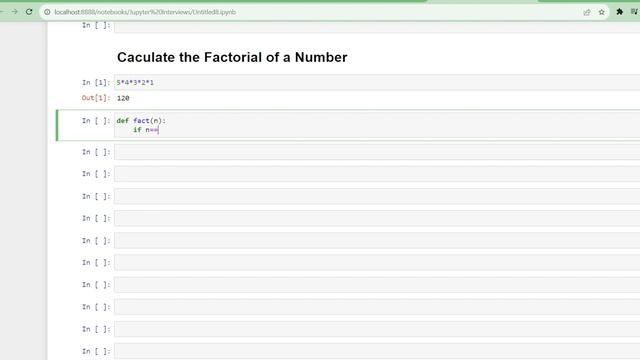Select the 'Caculate the Factorial of a Number' heading

coord(232,57)
